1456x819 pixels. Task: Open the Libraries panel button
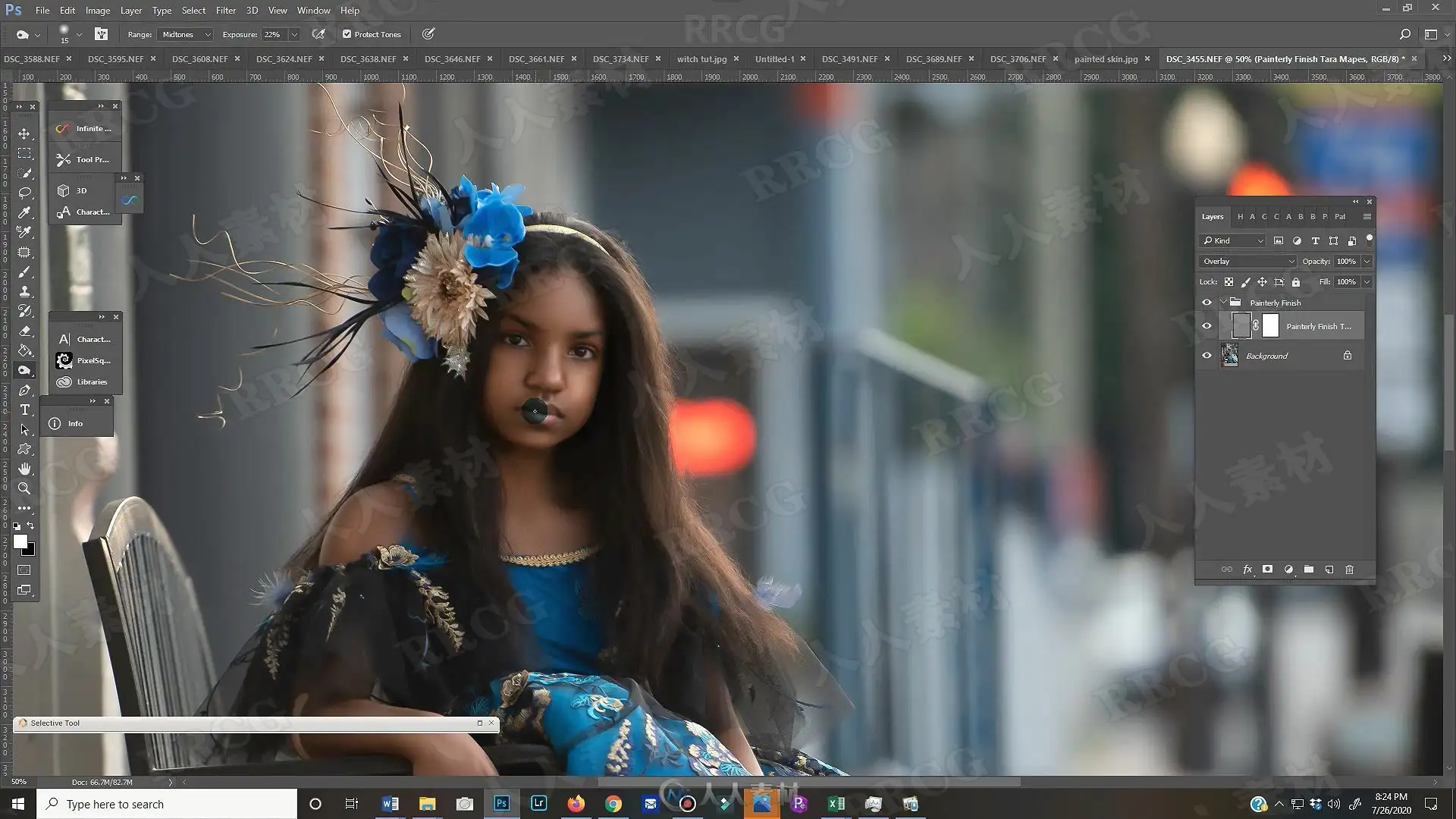pyautogui.click(x=85, y=381)
